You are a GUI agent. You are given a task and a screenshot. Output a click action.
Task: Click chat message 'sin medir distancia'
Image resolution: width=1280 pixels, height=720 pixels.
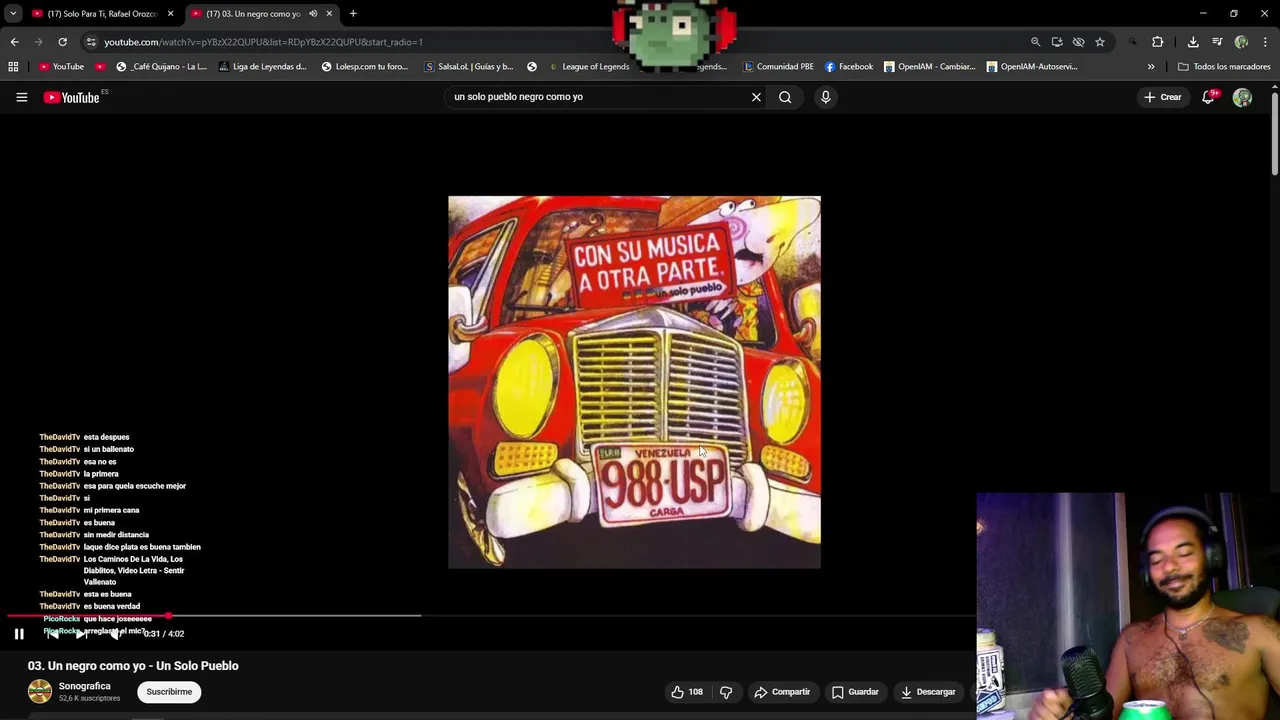click(x=116, y=535)
